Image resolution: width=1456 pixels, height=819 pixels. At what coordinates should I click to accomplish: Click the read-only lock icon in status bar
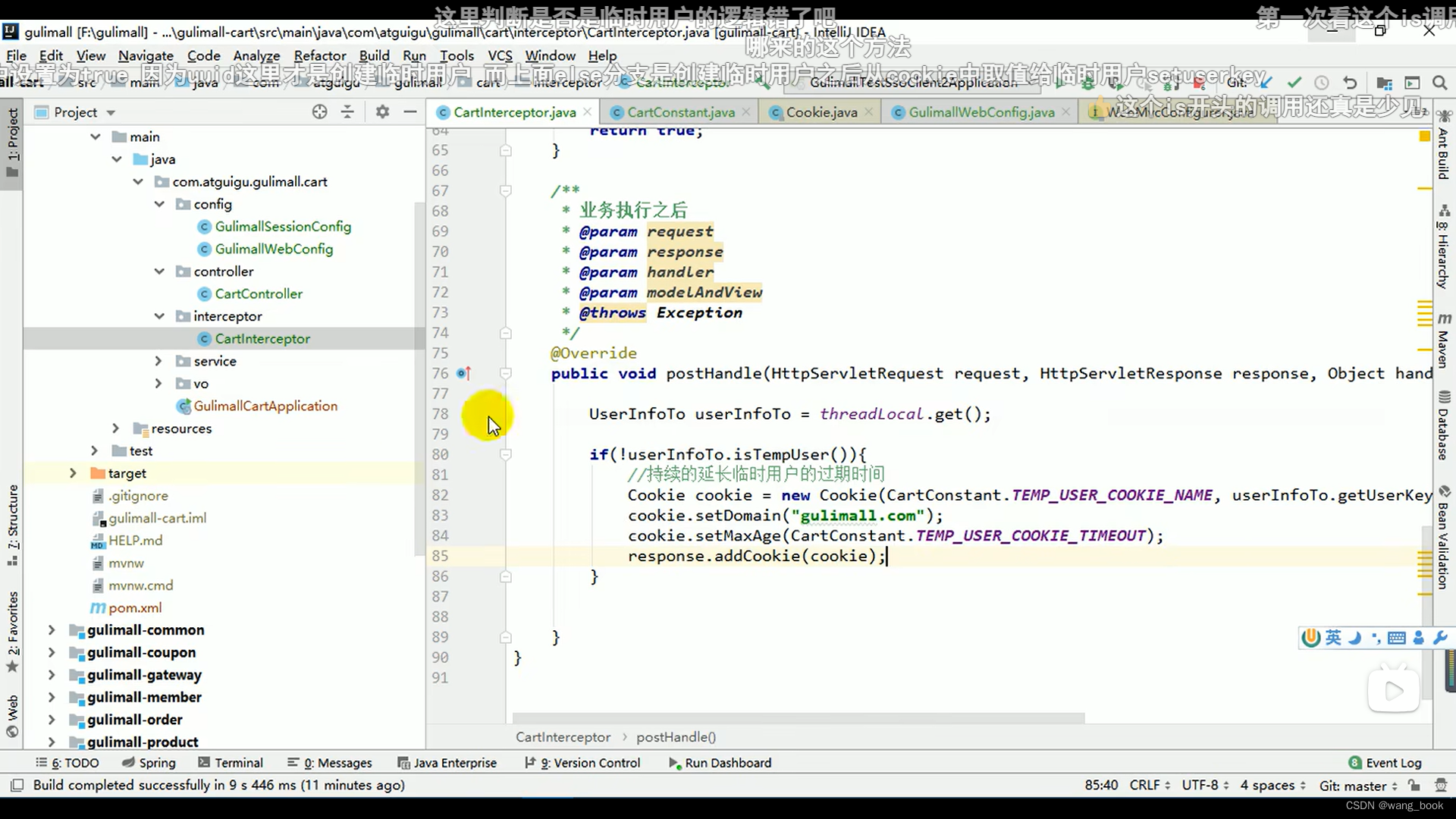[1414, 785]
